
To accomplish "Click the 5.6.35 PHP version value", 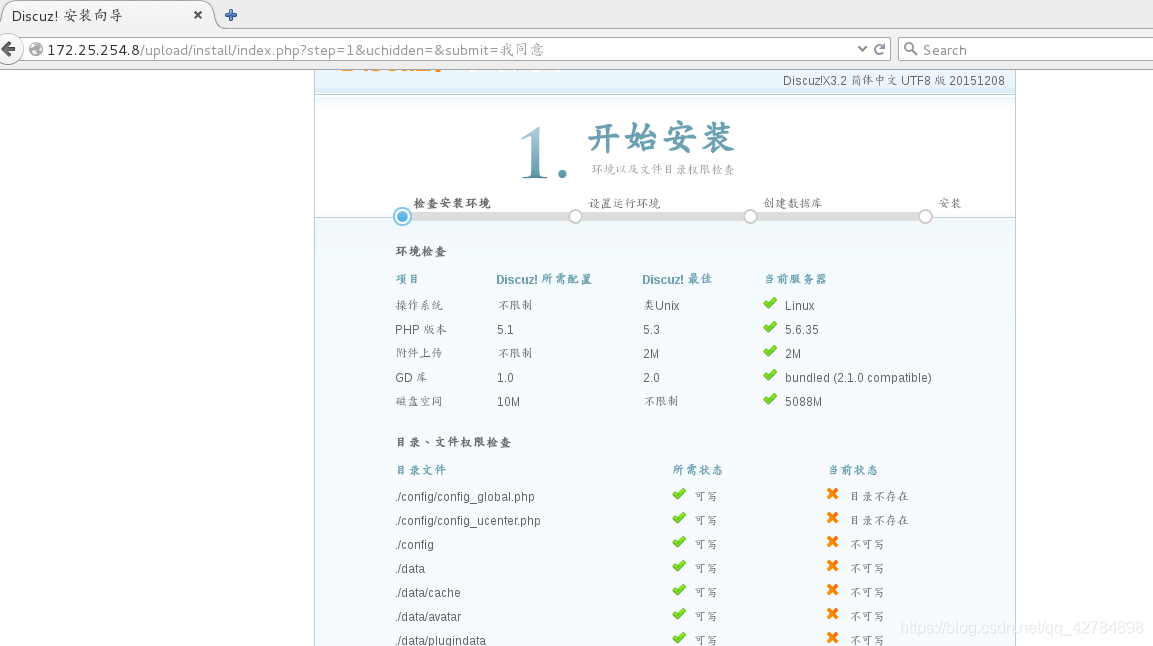I will [802, 330].
